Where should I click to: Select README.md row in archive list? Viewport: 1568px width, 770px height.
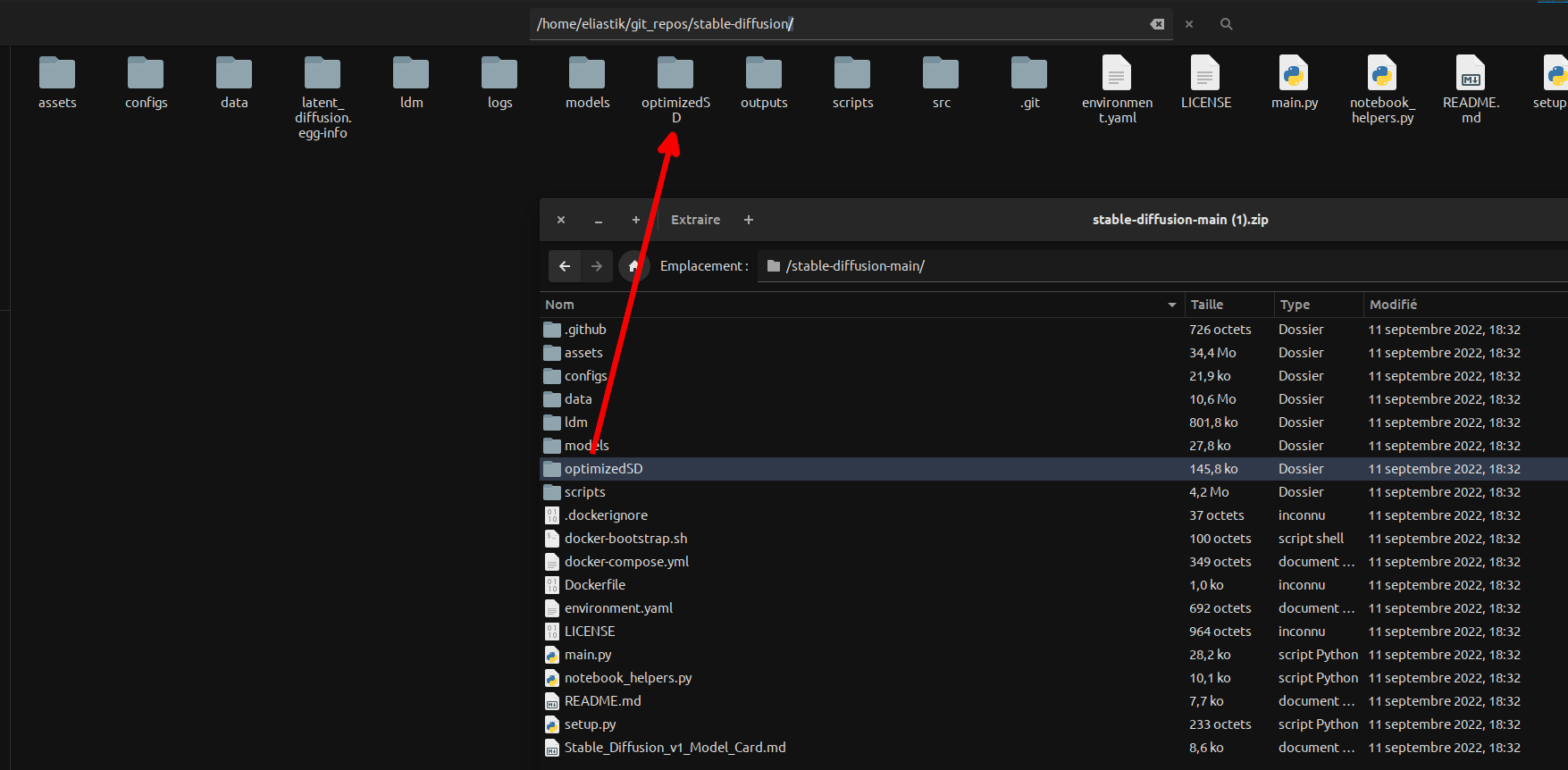[1053, 701]
